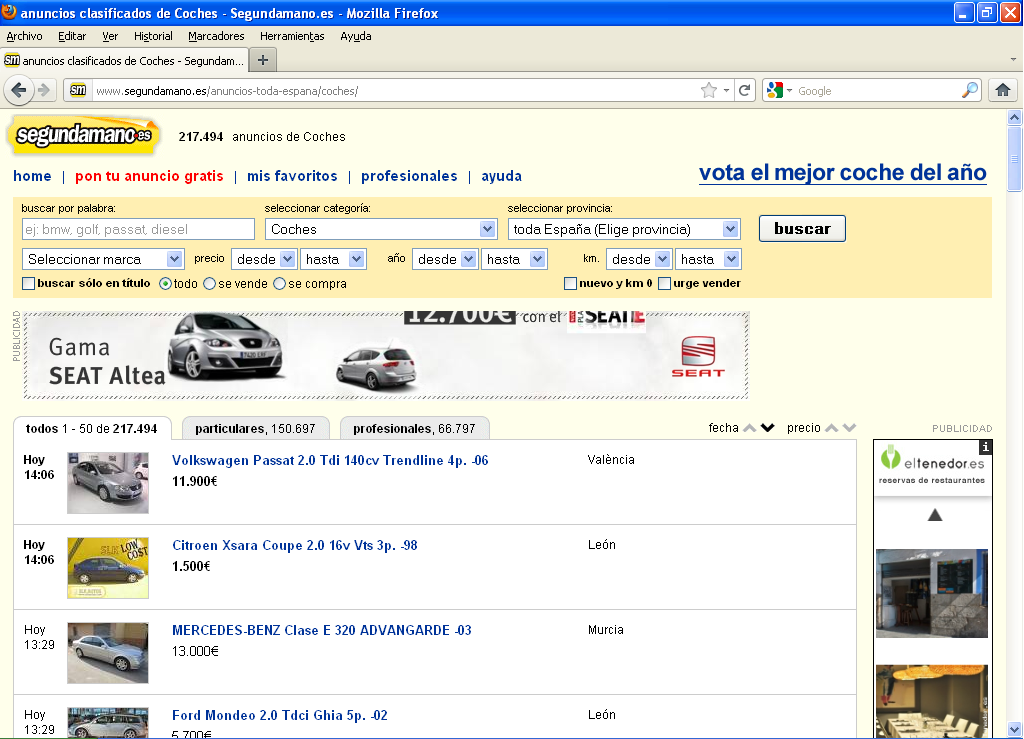Open address bar history dropdown arrow
The width and height of the screenshot is (1024, 739).
(x=726, y=91)
